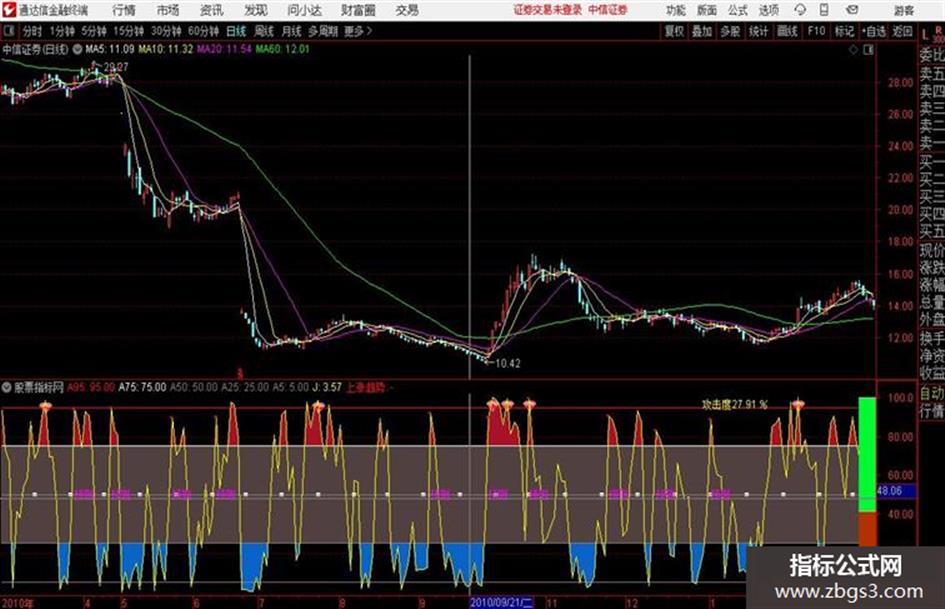The width and height of the screenshot is (945, 609).
Task: Click the 行情 button in sidebar
Action: click(x=932, y=411)
